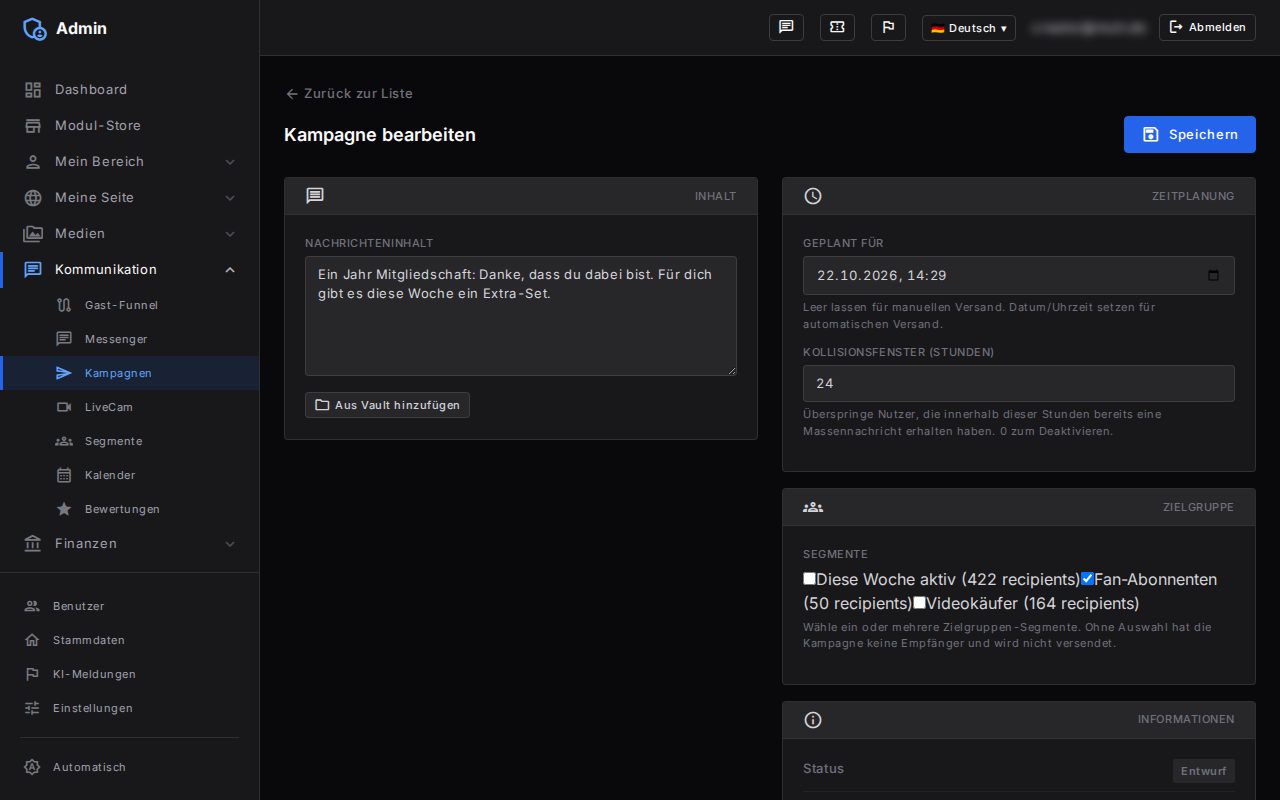Click the Segmente group icon
Screen dimensions: 1280x800
click(x=64, y=441)
